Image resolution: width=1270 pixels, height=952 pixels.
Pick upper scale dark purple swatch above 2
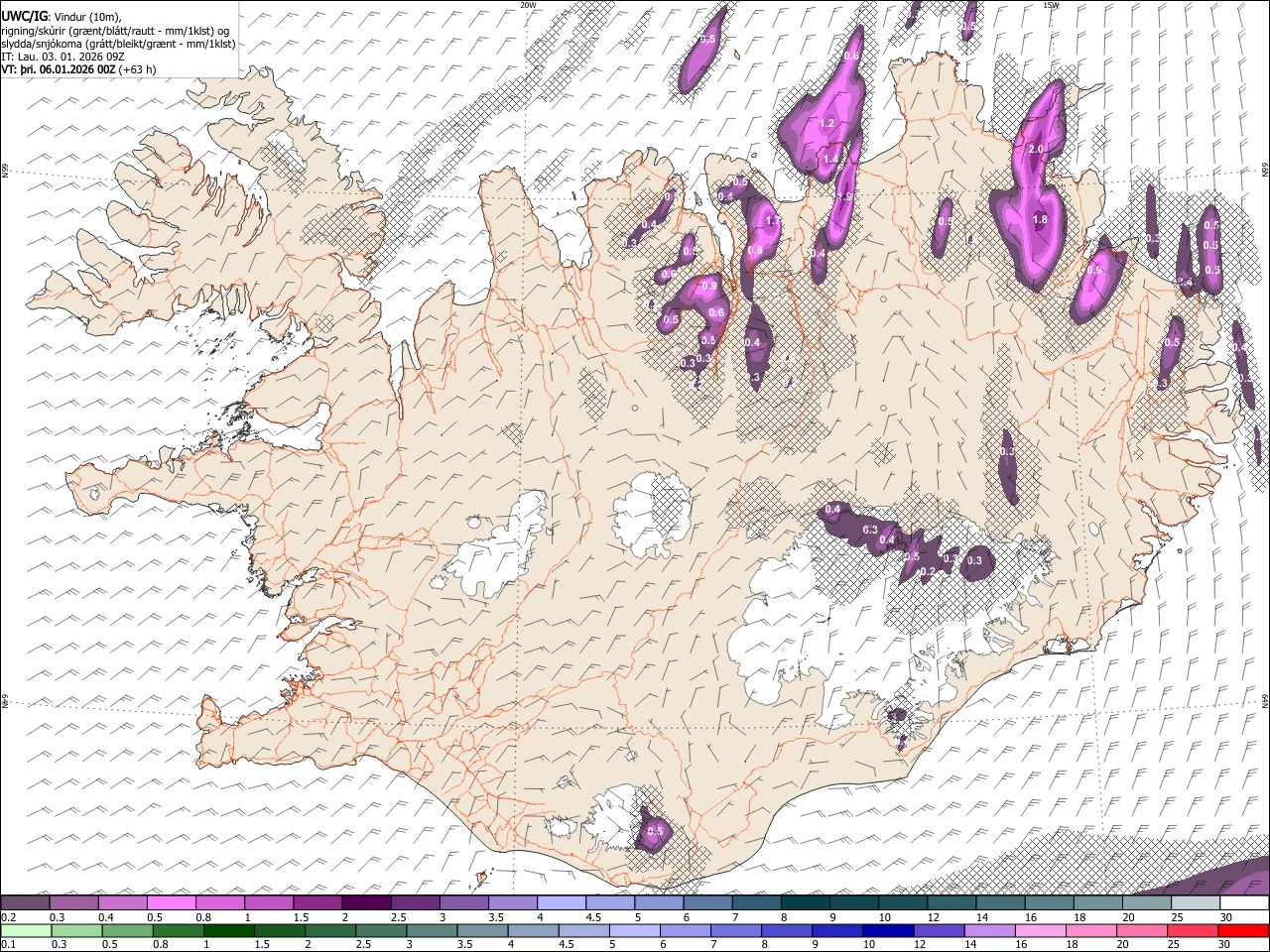point(366,903)
